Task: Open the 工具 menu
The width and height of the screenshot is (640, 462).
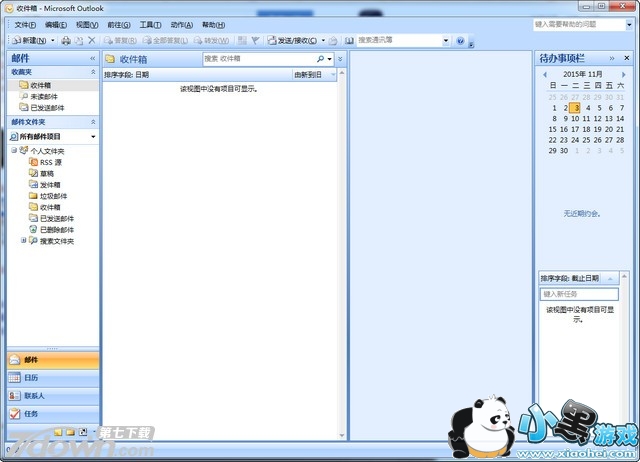Action: [x=150, y=25]
